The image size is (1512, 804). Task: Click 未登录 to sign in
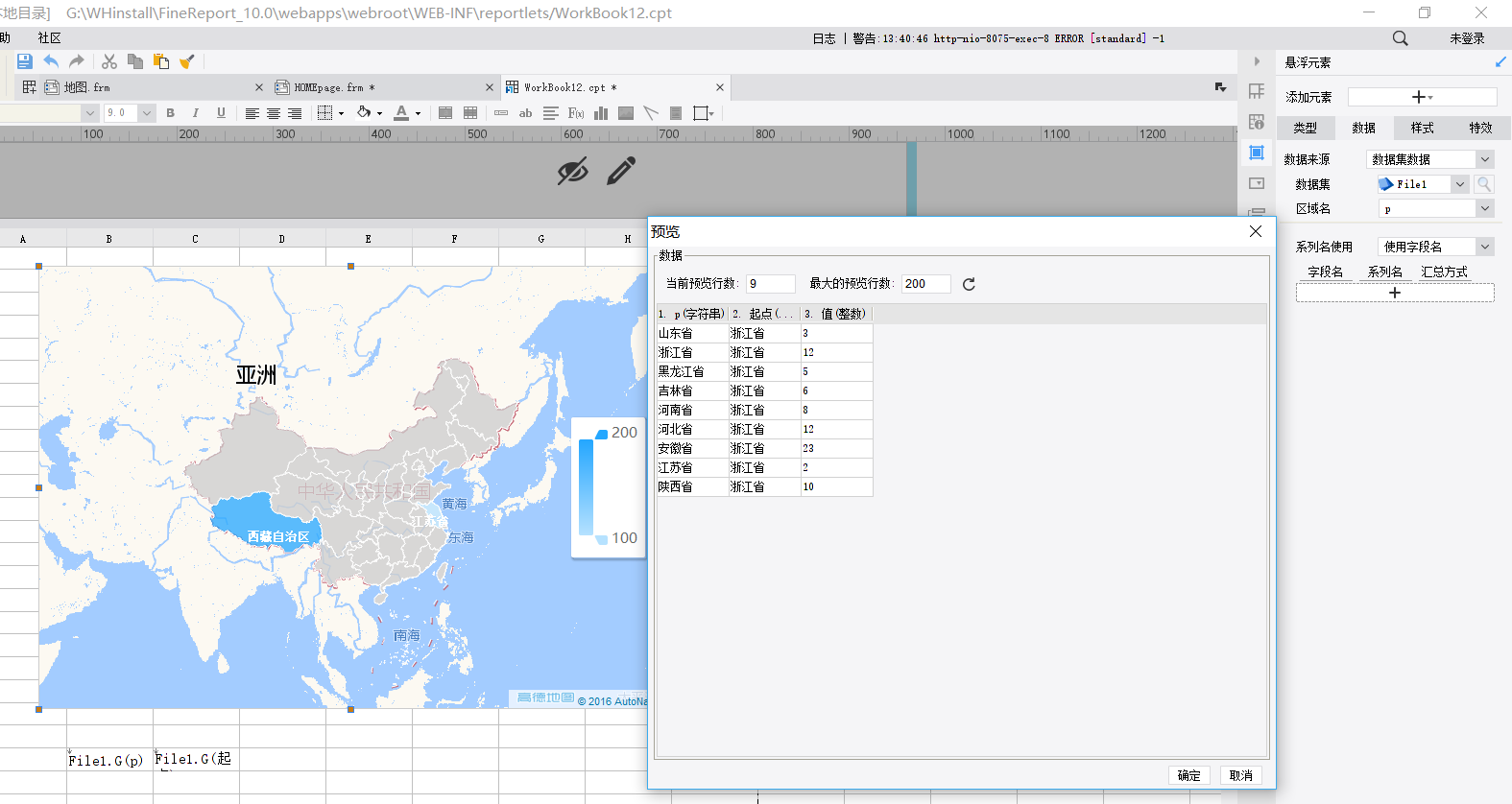click(1467, 38)
